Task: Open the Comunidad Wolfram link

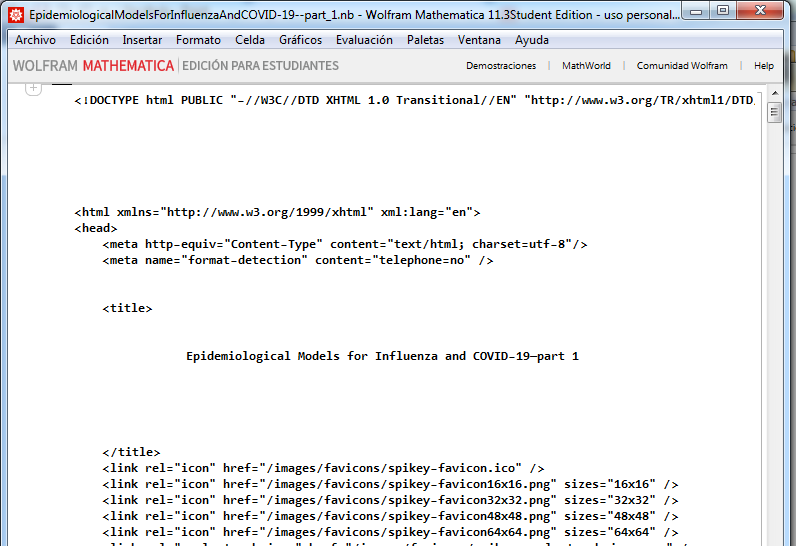Action: pos(682,66)
